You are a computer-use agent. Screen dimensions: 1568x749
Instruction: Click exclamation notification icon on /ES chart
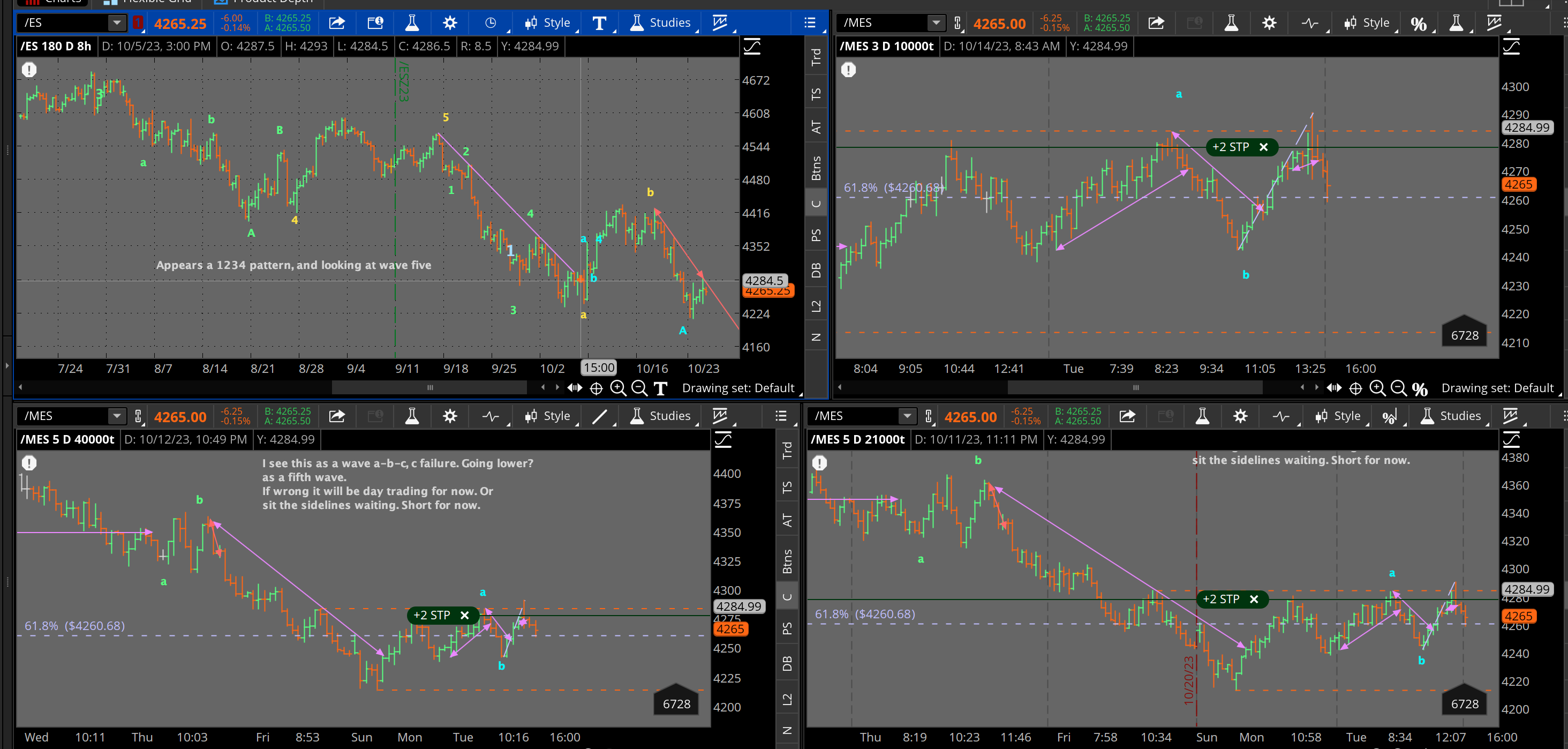pyautogui.click(x=29, y=70)
